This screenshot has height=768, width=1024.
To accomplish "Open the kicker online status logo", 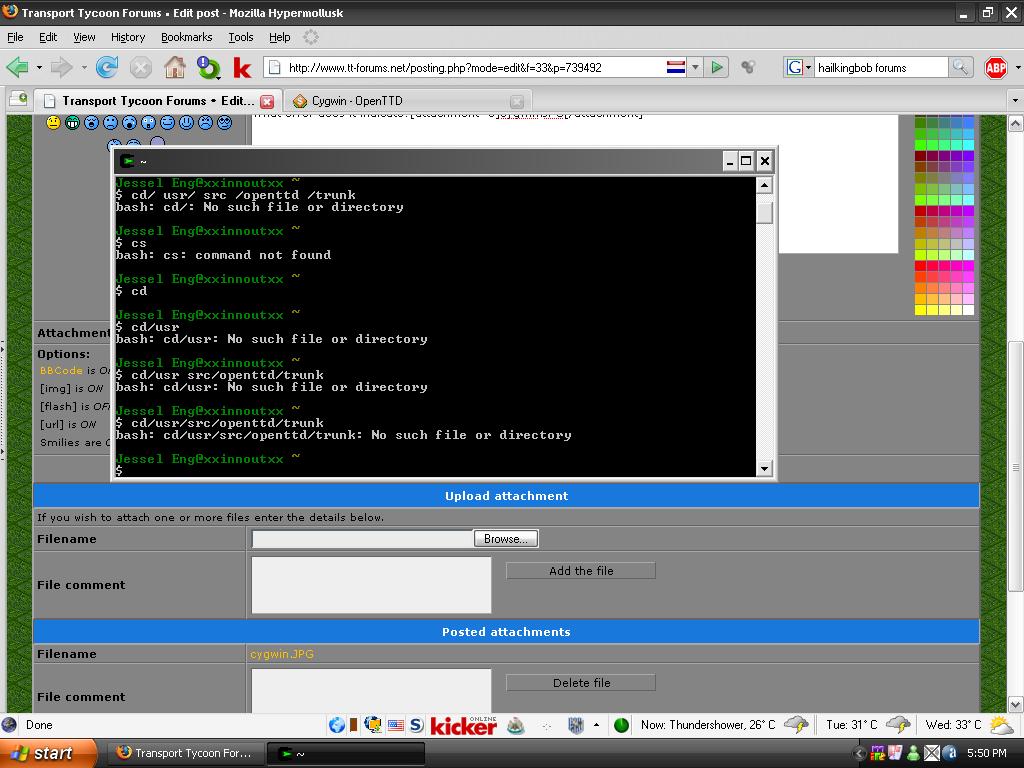I will pyautogui.click(x=463, y=725).
